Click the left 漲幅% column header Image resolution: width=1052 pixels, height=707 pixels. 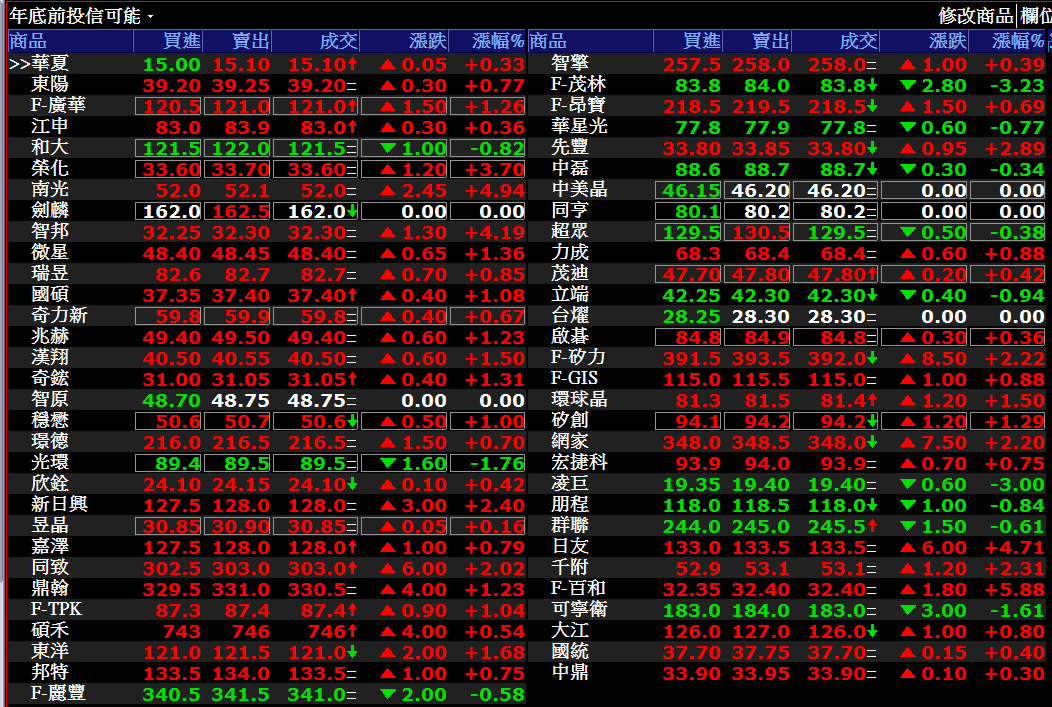coord(498,41)
